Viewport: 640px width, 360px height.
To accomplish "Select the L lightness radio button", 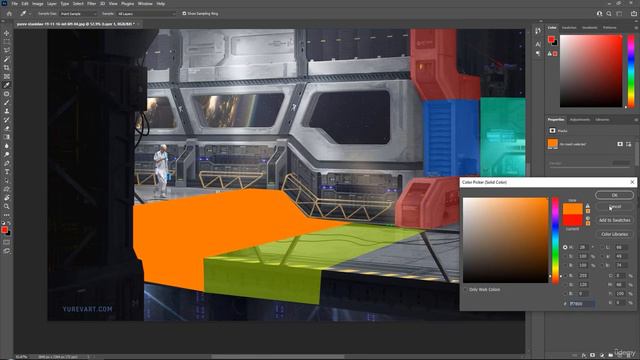I will pyautogui.click(x=602, y=247).
